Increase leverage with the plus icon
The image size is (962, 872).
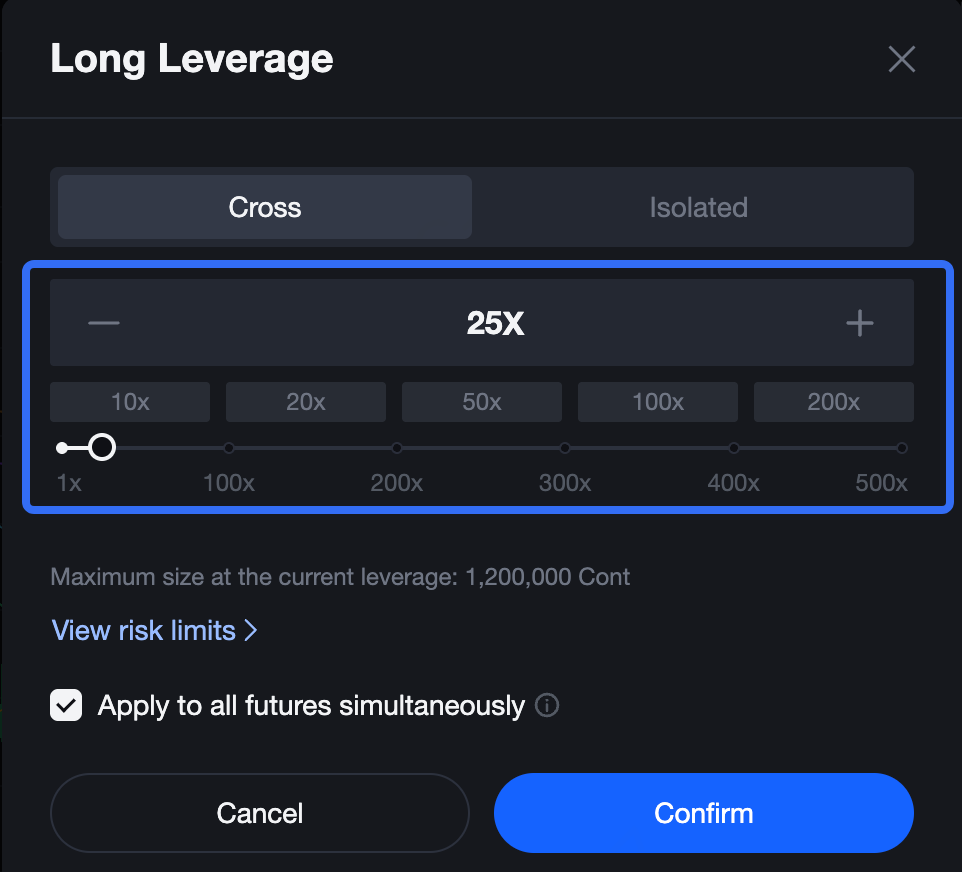859,323
